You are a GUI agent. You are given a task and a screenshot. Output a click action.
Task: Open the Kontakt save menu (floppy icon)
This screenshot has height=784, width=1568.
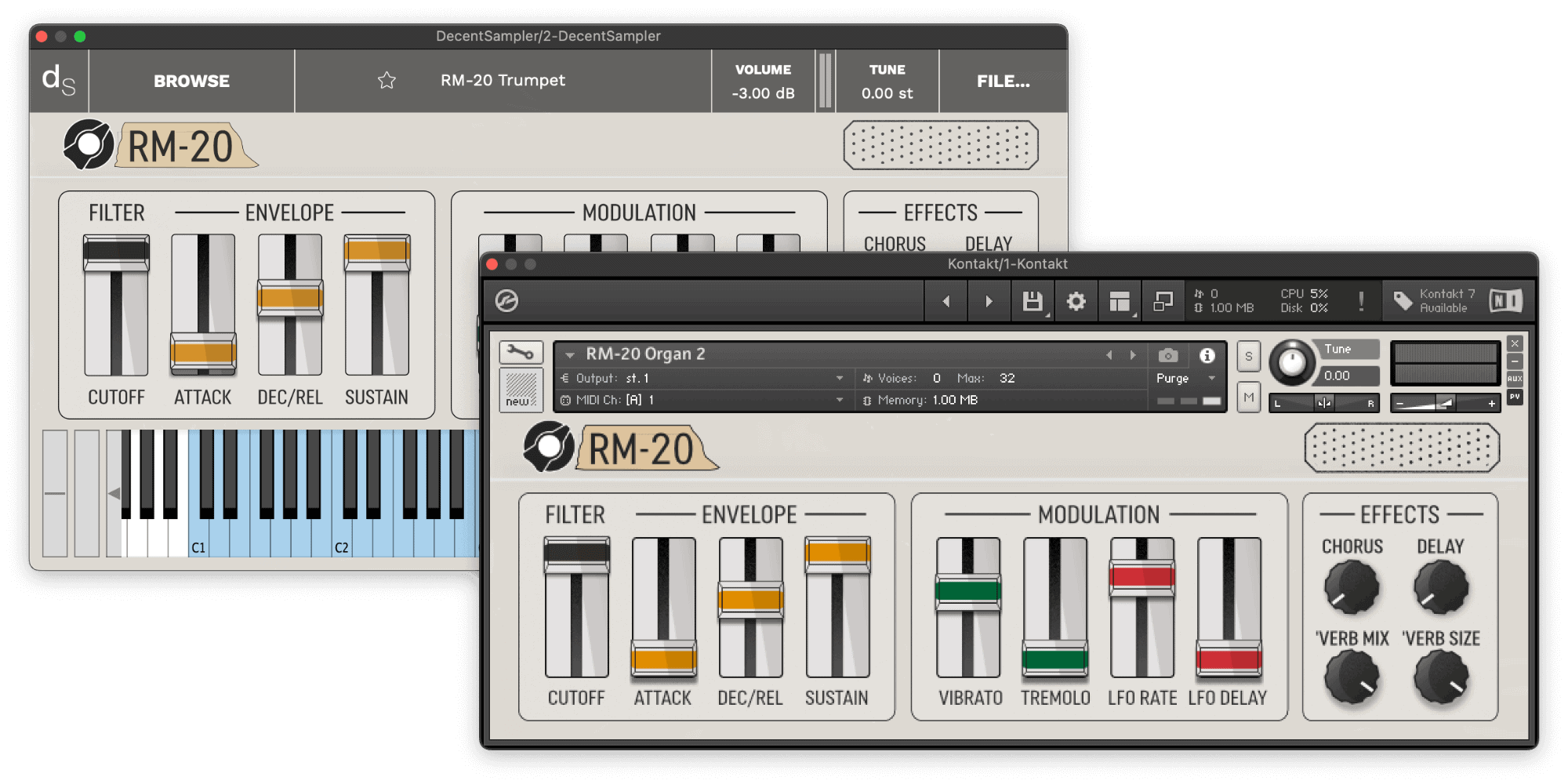click(1033, 301)
